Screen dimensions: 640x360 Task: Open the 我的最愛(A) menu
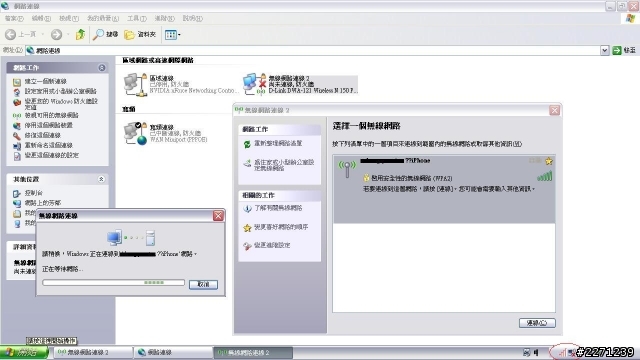pyautogui.click(x=102, y=18)
